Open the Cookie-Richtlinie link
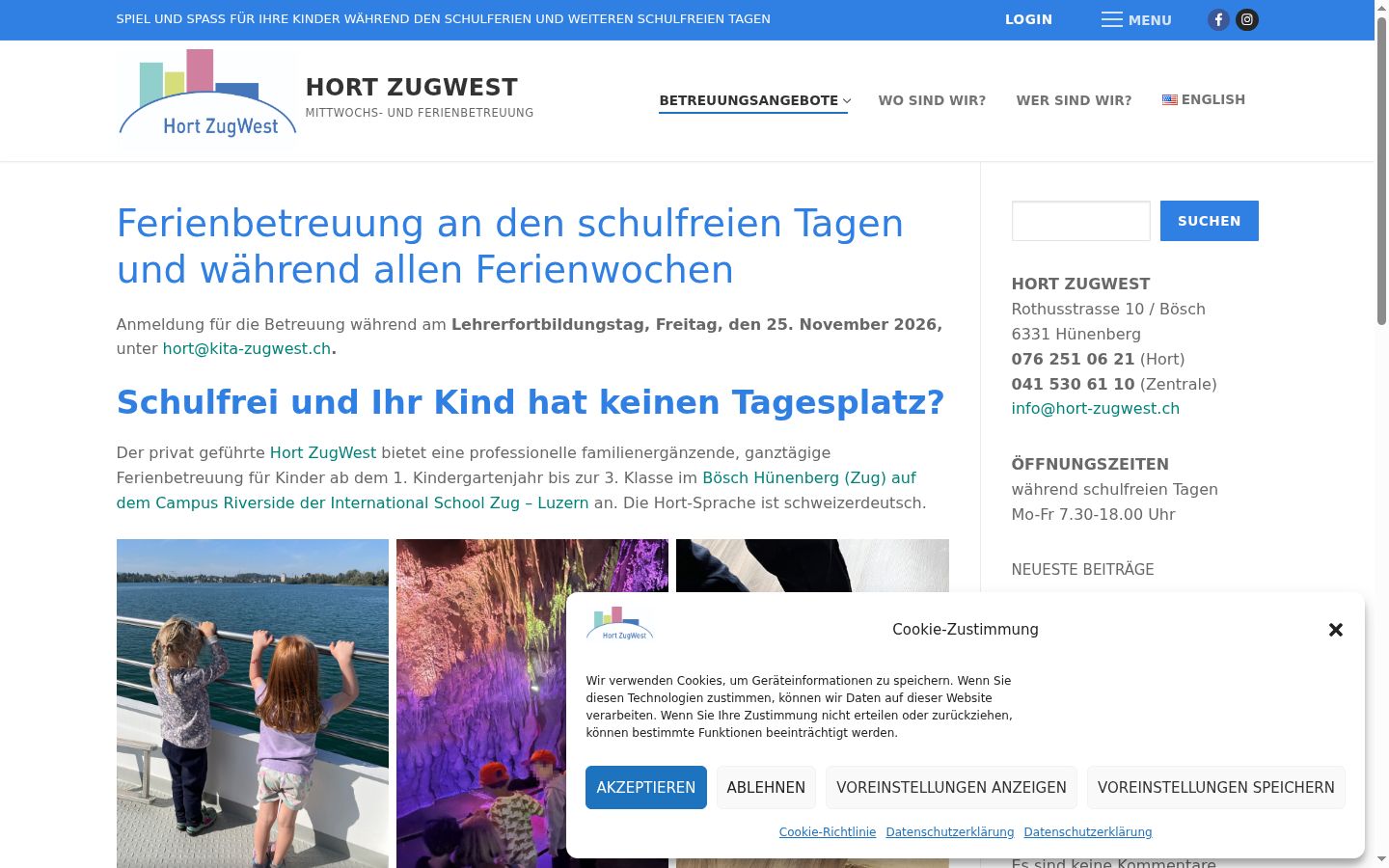1389x868 pixels. click(x=828, y=832)
